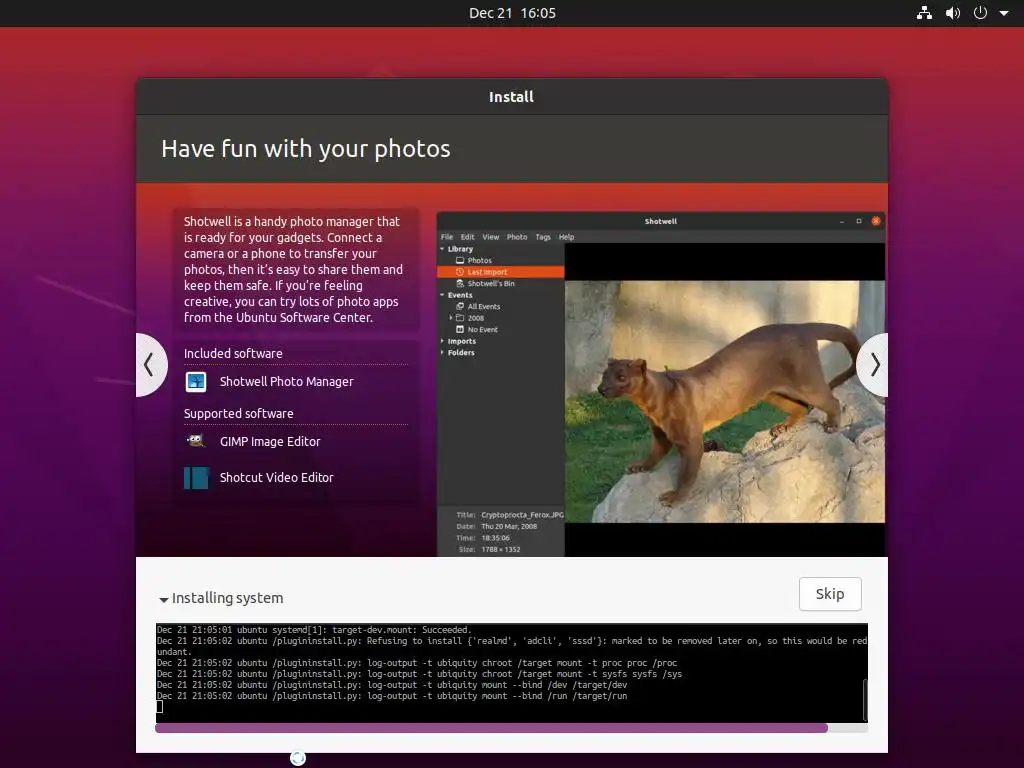Image resolution: width=1024 pixels, height=768 pixels.
Task: Open the View menu in Shotwell
Action: pos(490,237)
